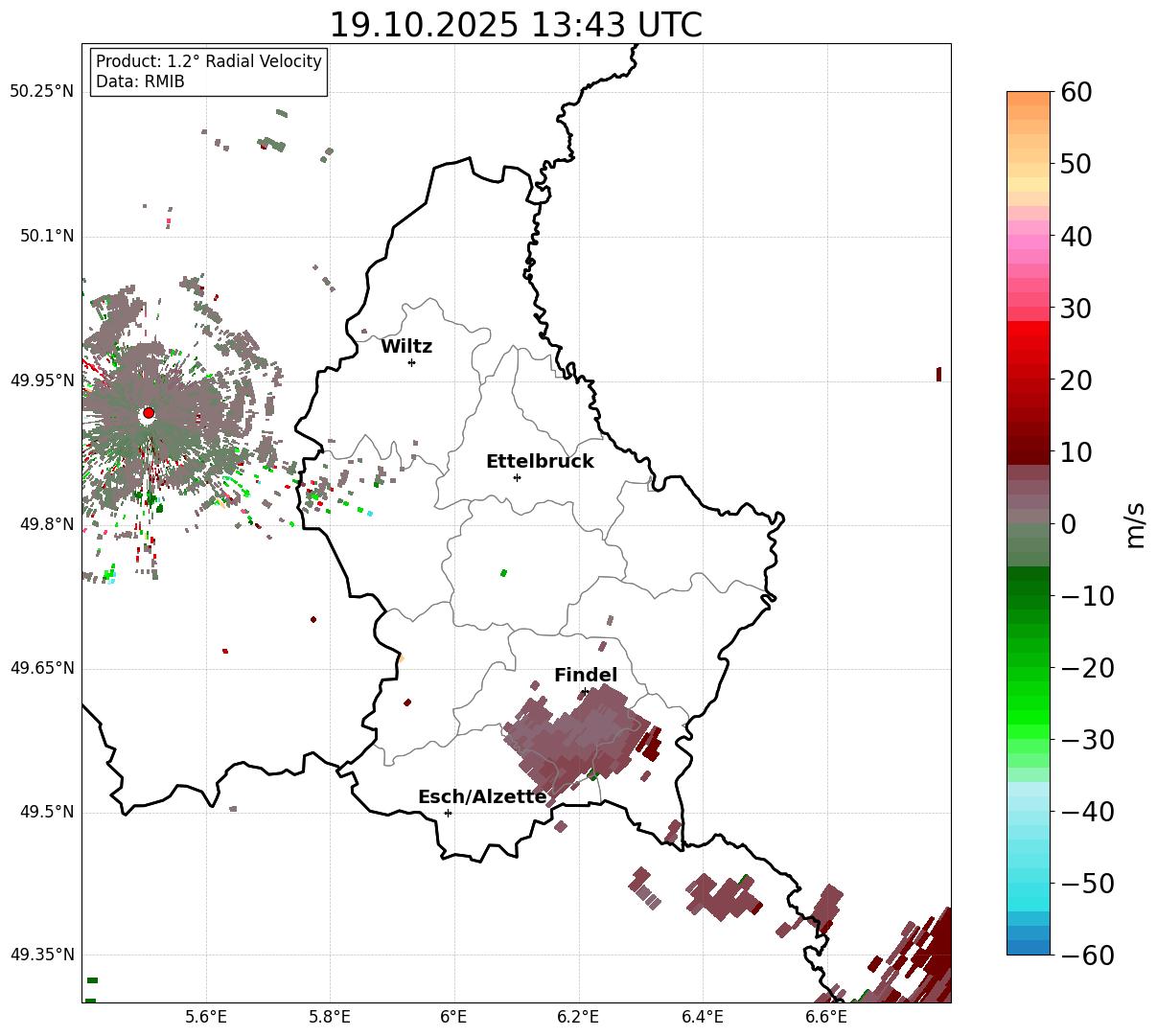Click the Ettelbruck city label
1157x1036 pixels.
tap(540, 462)
